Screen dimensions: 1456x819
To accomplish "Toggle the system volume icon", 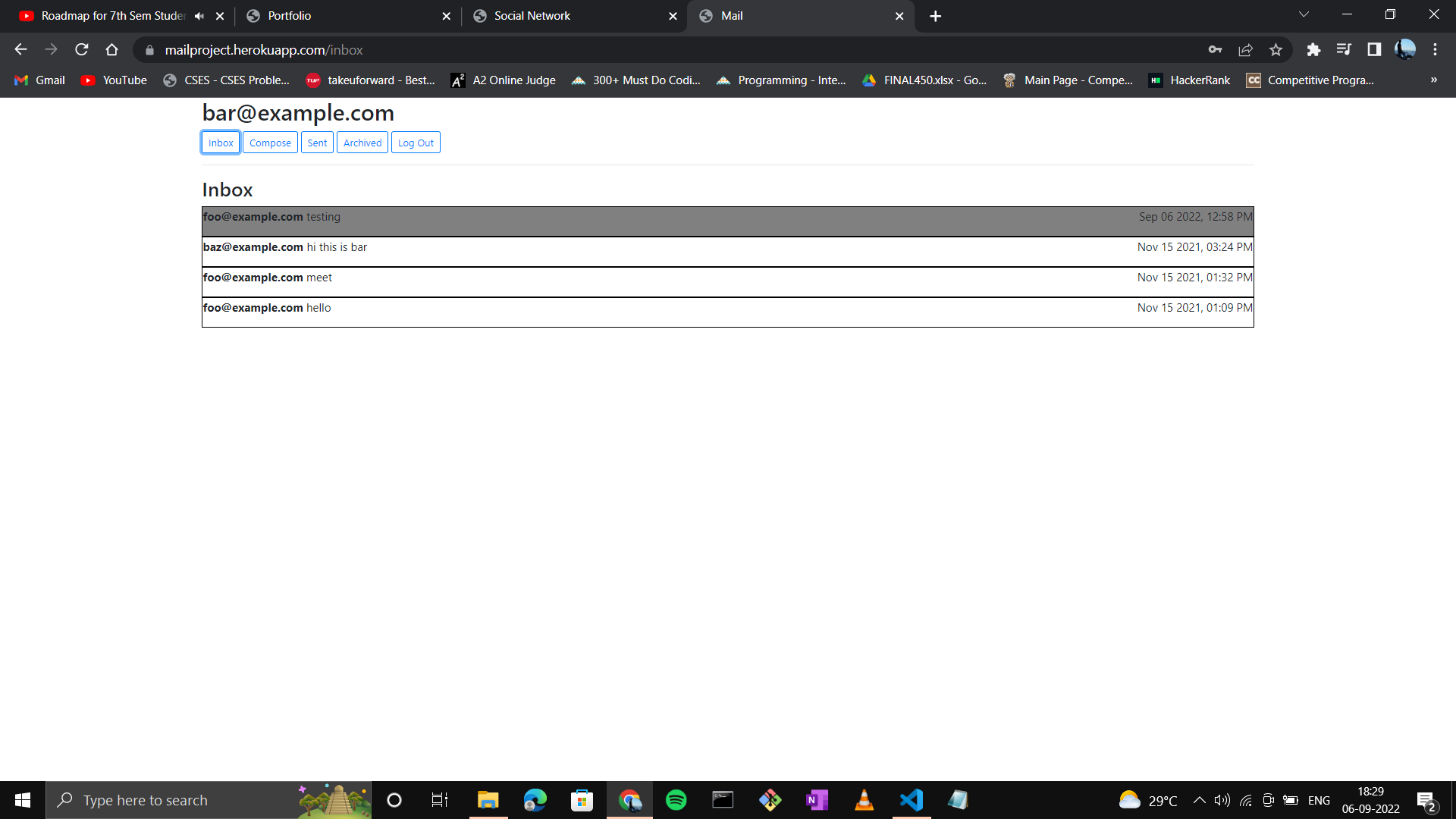I will (x=1222, y=799).
